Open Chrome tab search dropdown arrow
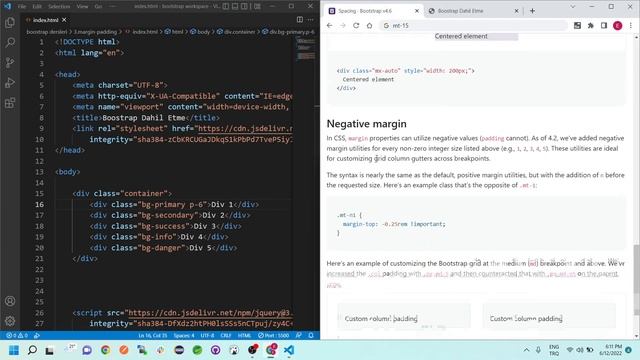 573,7
